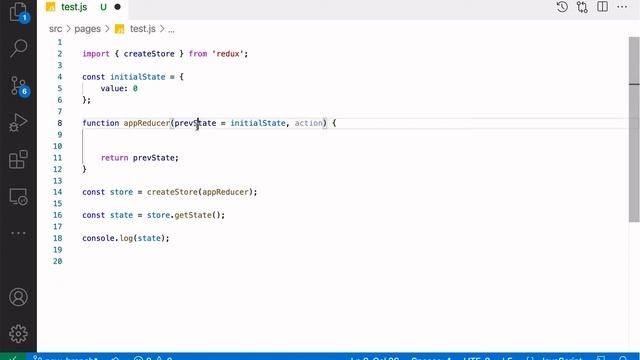This screenshot has width=640, height=360.
Task: Split the editor to the right
Action: click(x=602, y=7)
